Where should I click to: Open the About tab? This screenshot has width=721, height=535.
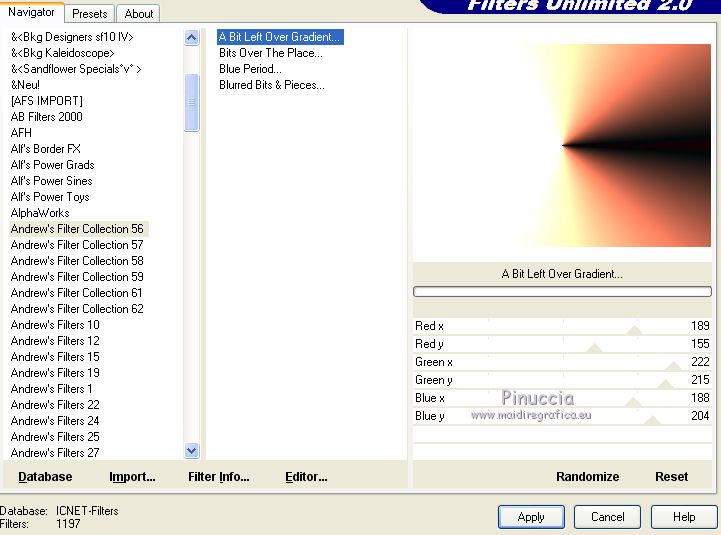[138, 13]
